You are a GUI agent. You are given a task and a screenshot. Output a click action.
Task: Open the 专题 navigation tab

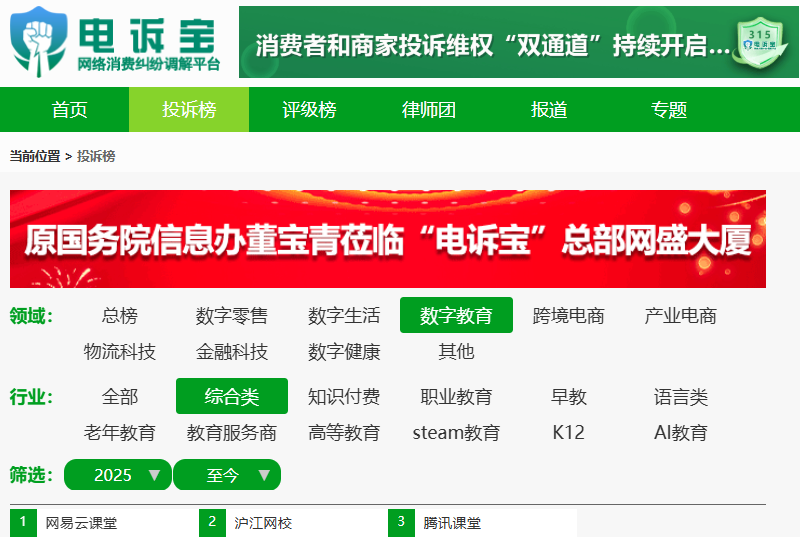(668, 110)
